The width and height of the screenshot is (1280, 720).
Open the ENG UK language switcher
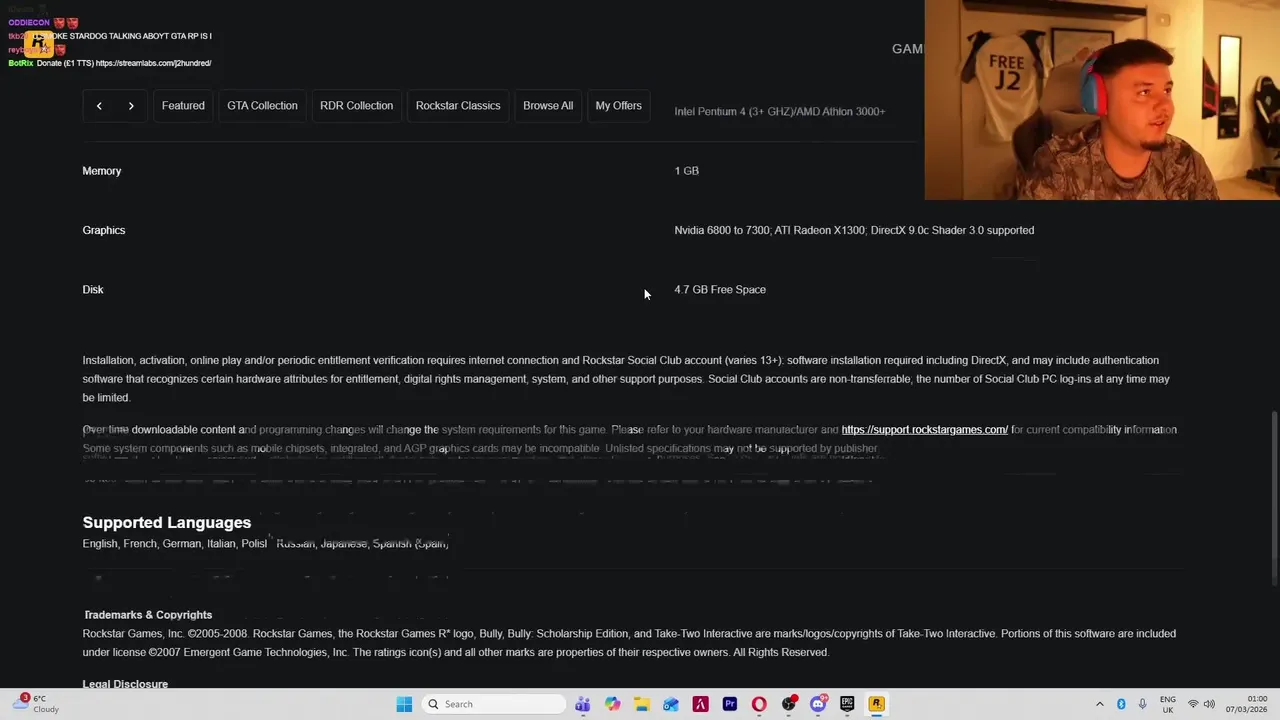point(1168,704)
